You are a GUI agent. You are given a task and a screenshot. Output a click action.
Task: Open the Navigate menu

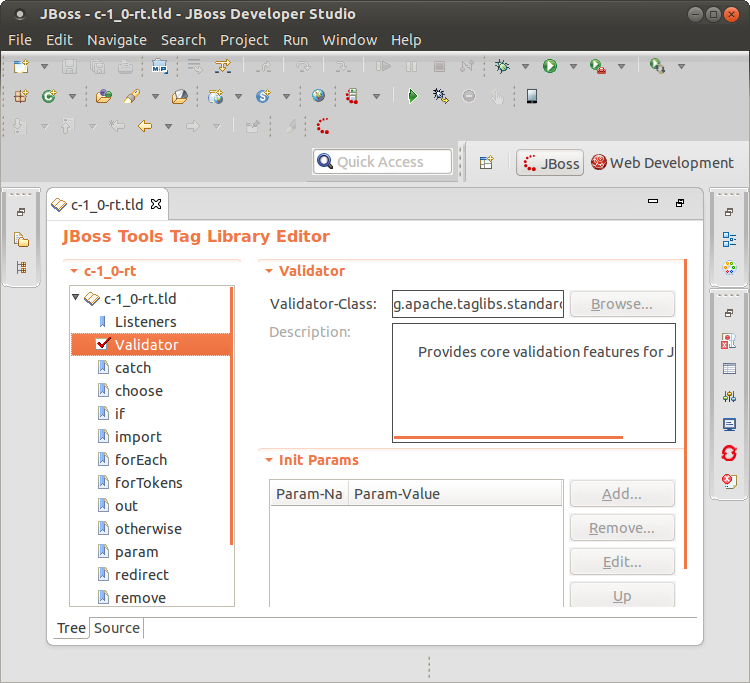pyautogui.click(x=117, y=40)
